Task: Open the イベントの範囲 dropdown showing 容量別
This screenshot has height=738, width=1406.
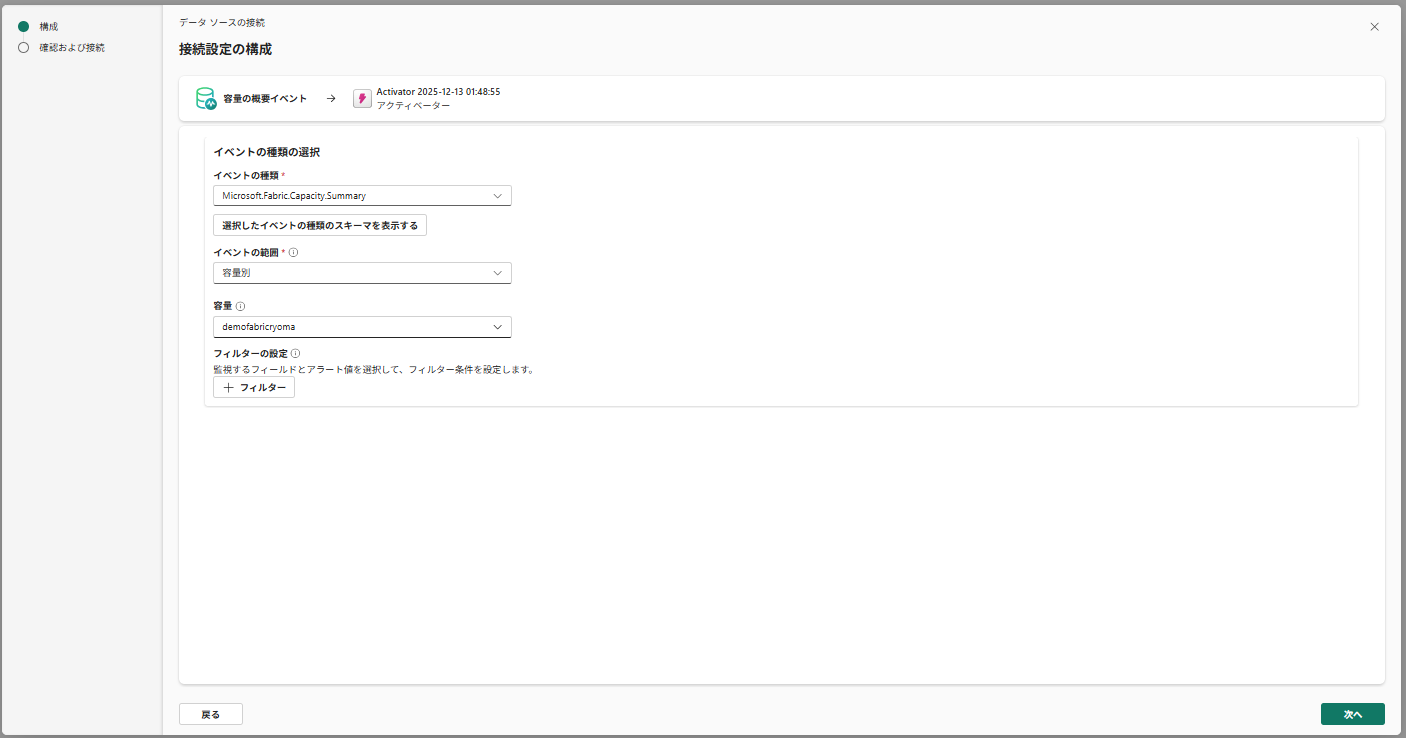Action: [x=362, y=273]
